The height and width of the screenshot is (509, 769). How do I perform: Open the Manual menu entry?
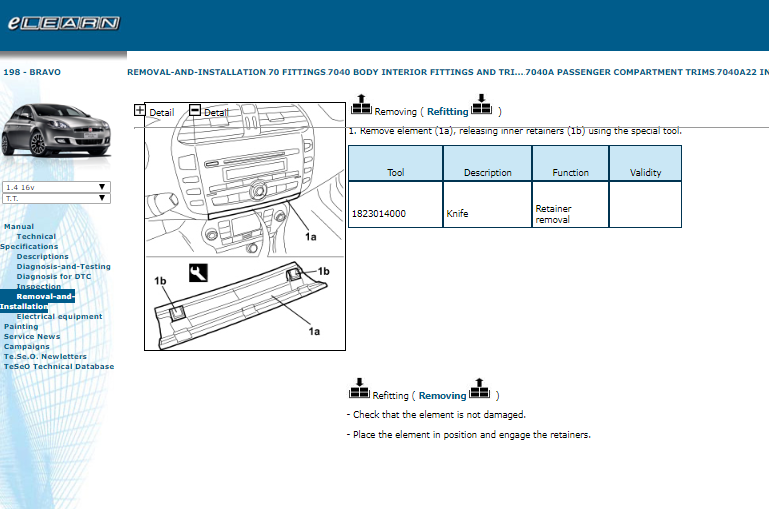point(19,227)
